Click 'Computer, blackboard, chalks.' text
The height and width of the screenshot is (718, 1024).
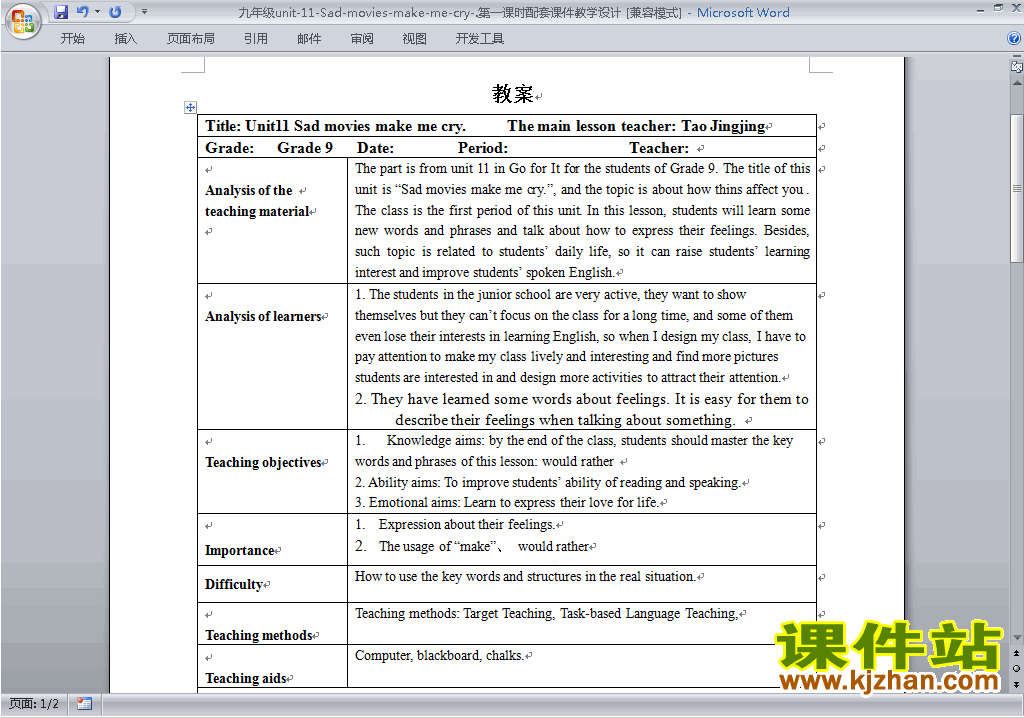[440, 655]
